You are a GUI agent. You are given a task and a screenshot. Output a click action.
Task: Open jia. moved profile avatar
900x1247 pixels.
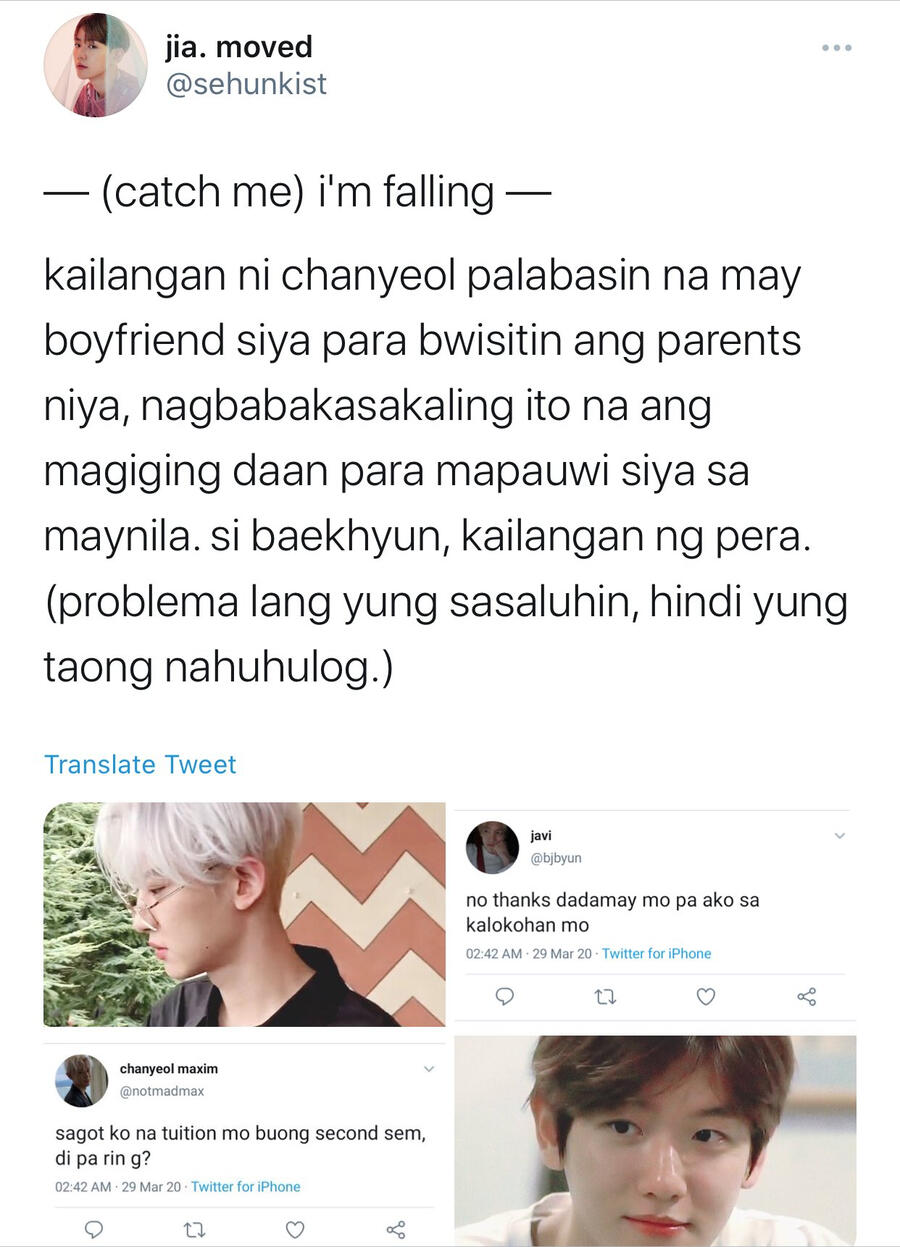(95, 65)
